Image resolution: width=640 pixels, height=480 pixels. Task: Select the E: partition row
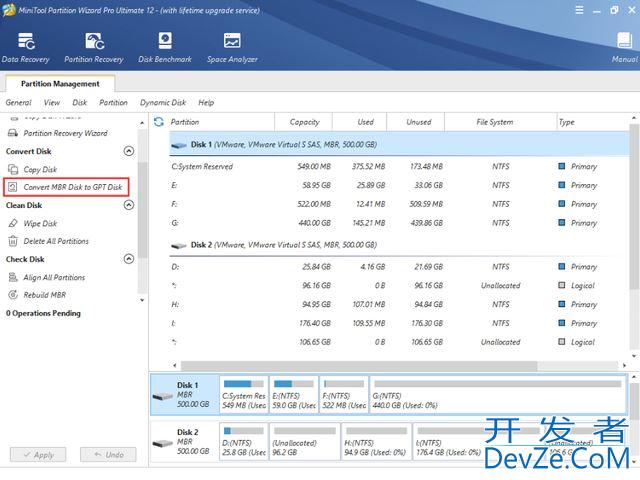[399, 185]
